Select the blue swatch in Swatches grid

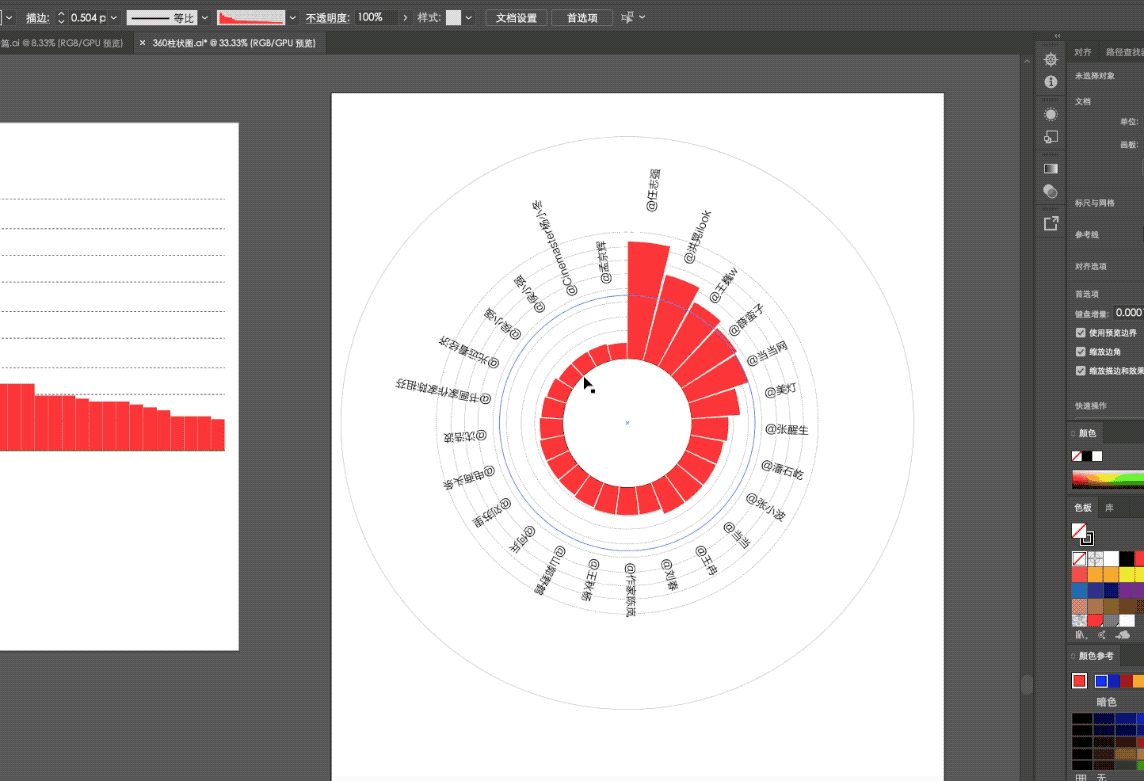point(1079,590)
